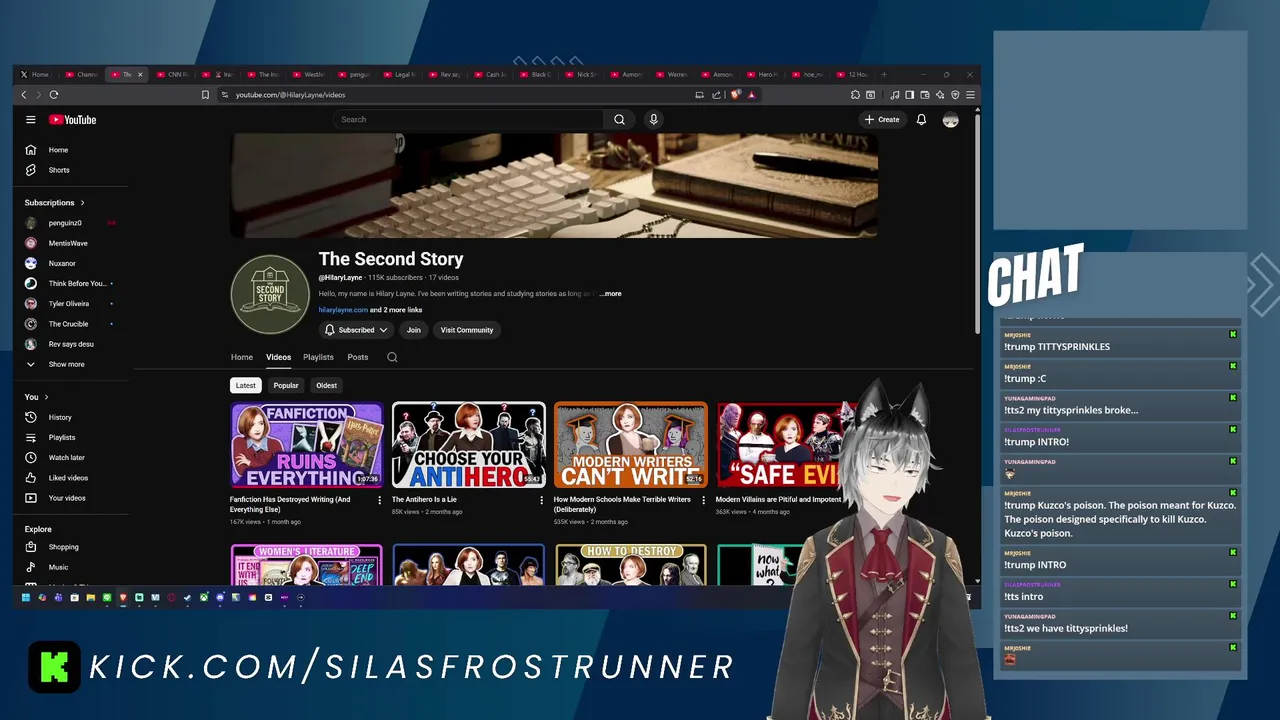Open Brave main menu icon
Screen dimensions: 1280x720
(x=970, y=95)
